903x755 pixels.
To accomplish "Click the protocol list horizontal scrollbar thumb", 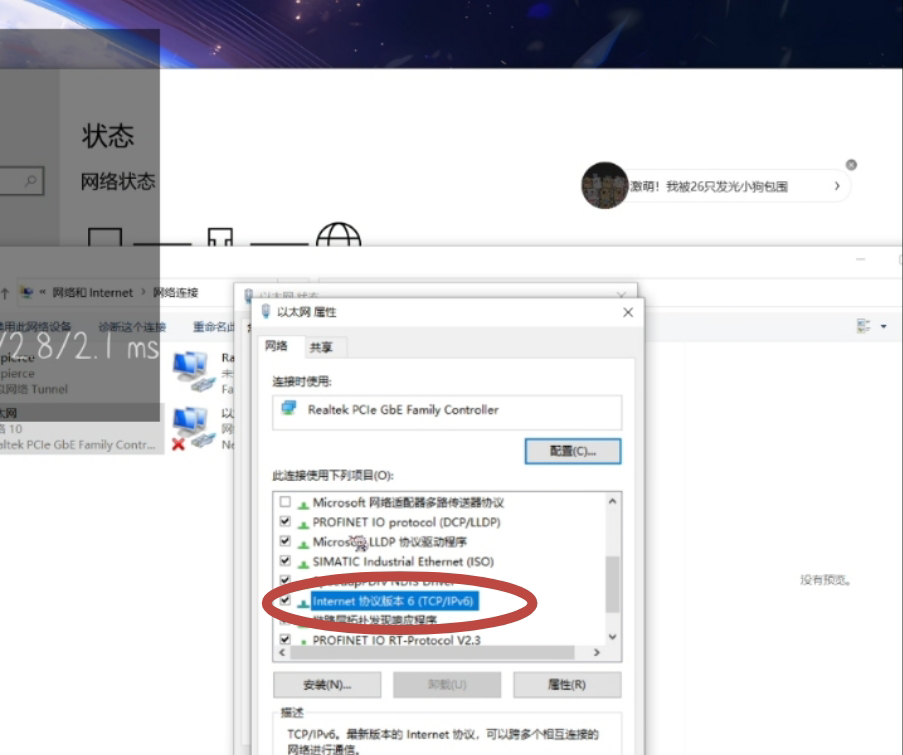I will pos(432,652).
